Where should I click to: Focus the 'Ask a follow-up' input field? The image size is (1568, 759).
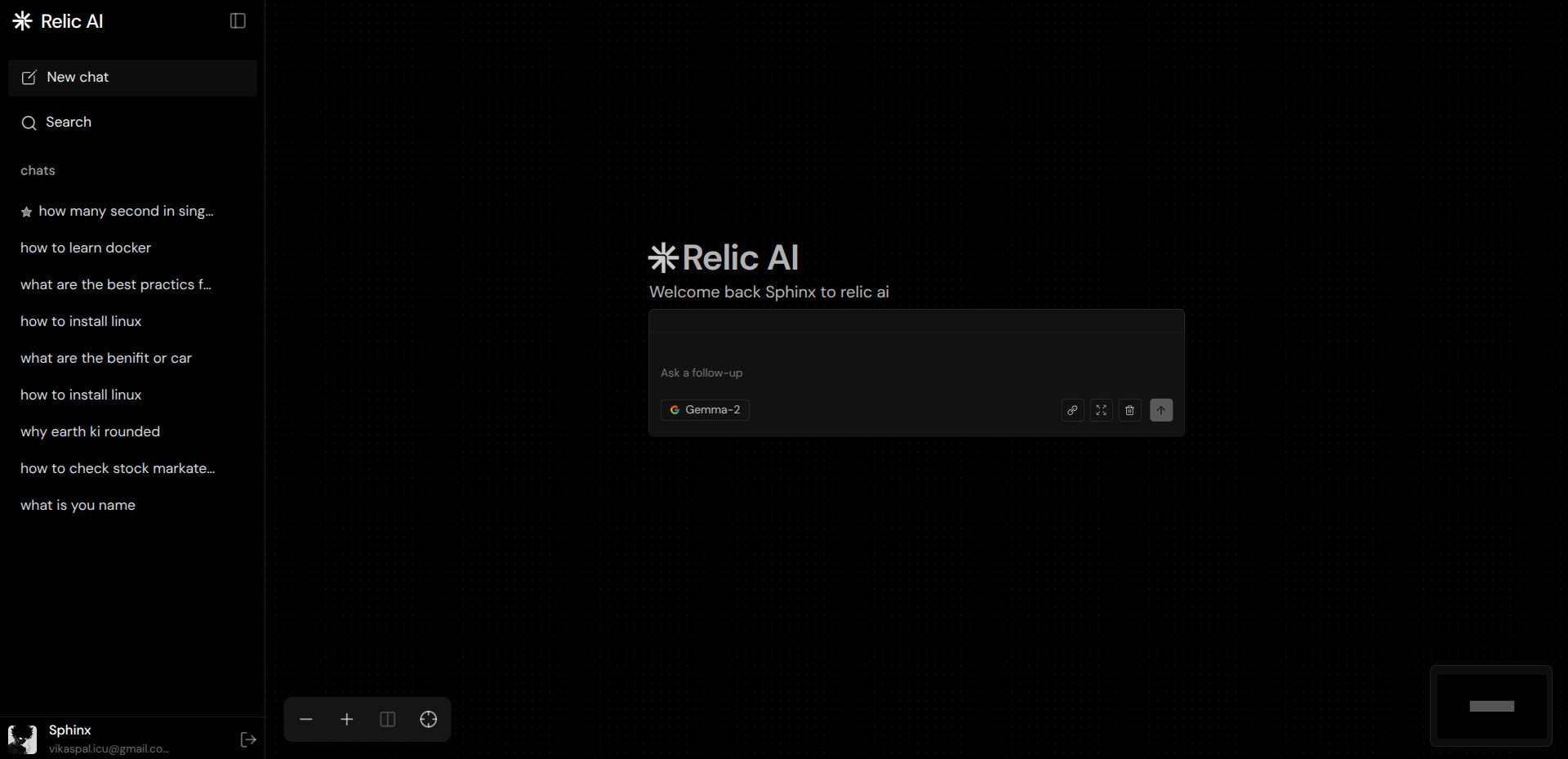pyautogui.click(x=916, y=373)
